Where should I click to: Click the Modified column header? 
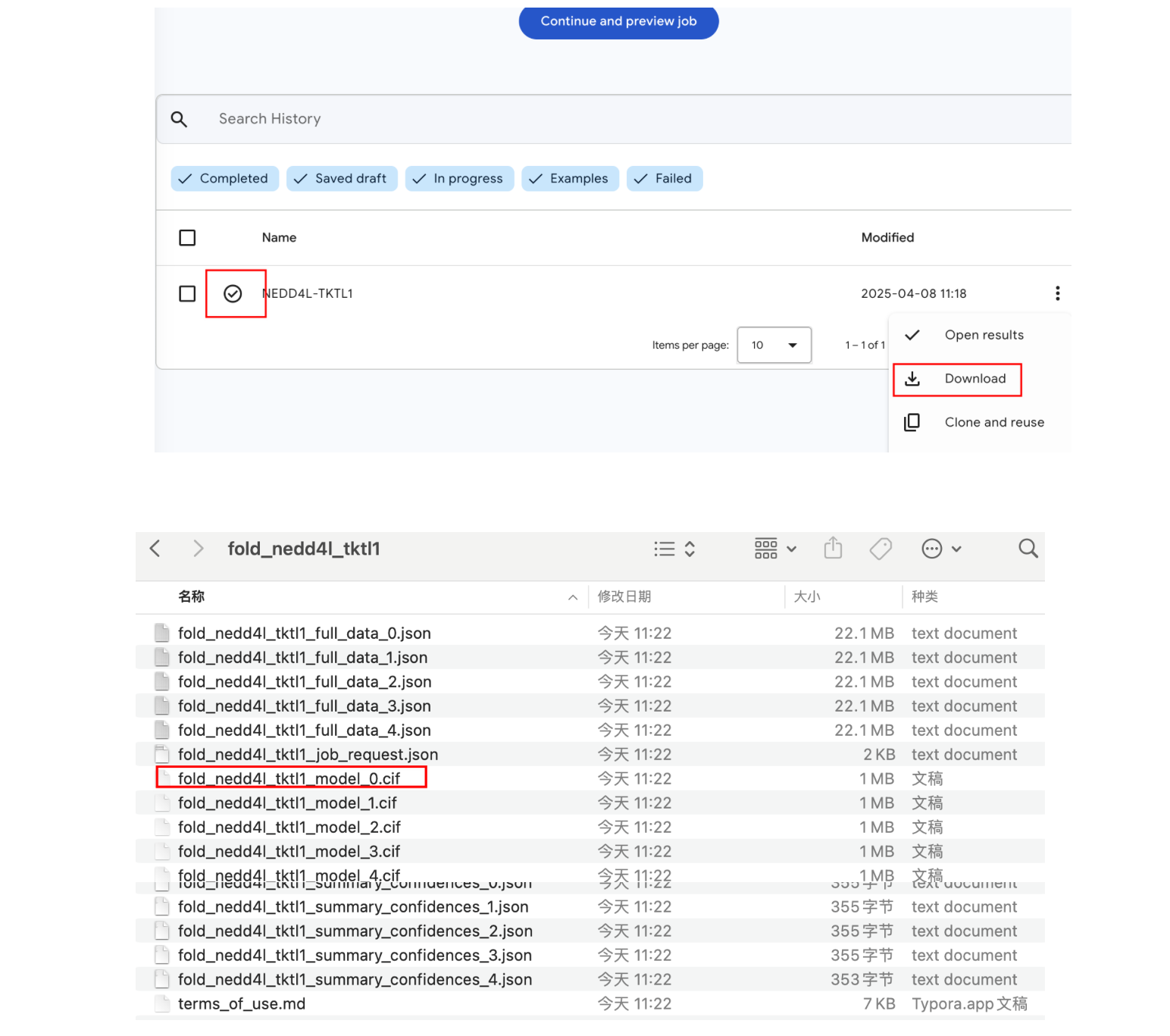click(887, 238)
